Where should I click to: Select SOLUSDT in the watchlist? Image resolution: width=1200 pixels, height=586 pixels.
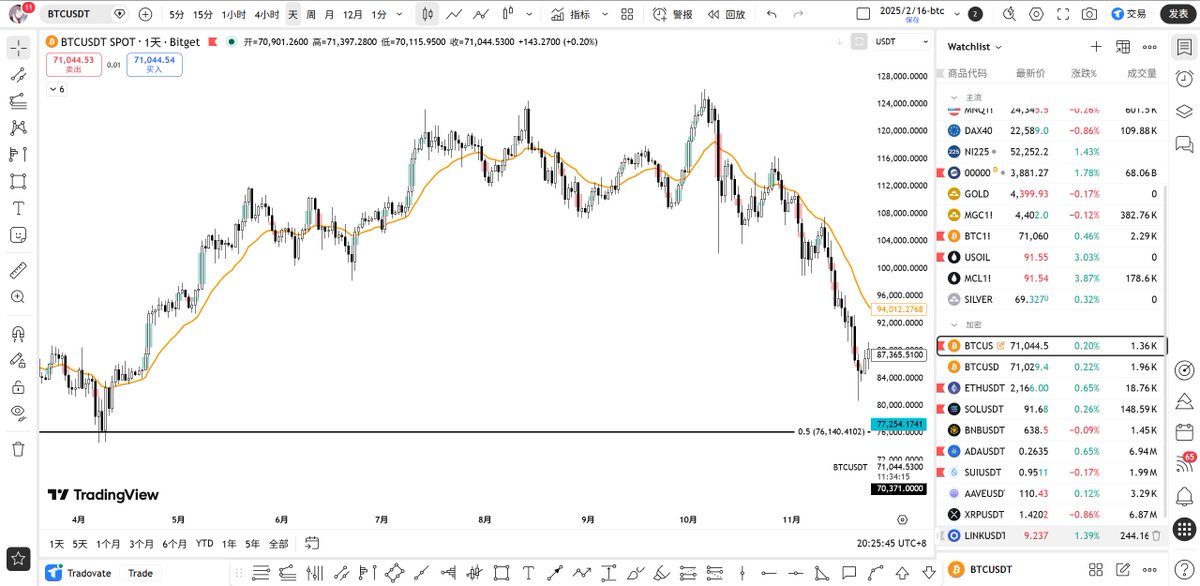click(1050, 408)
